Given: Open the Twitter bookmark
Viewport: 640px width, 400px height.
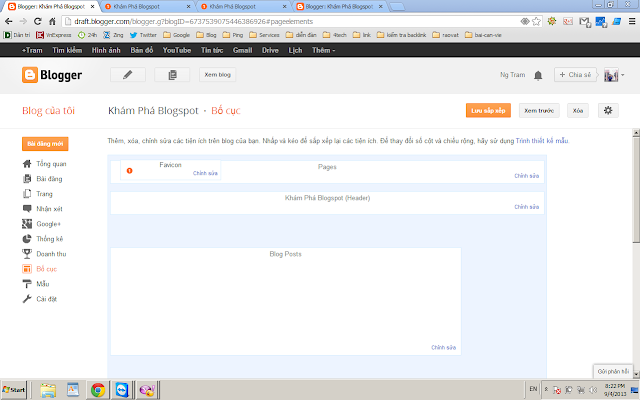Looking at the screenshot, I should point(143,35).
